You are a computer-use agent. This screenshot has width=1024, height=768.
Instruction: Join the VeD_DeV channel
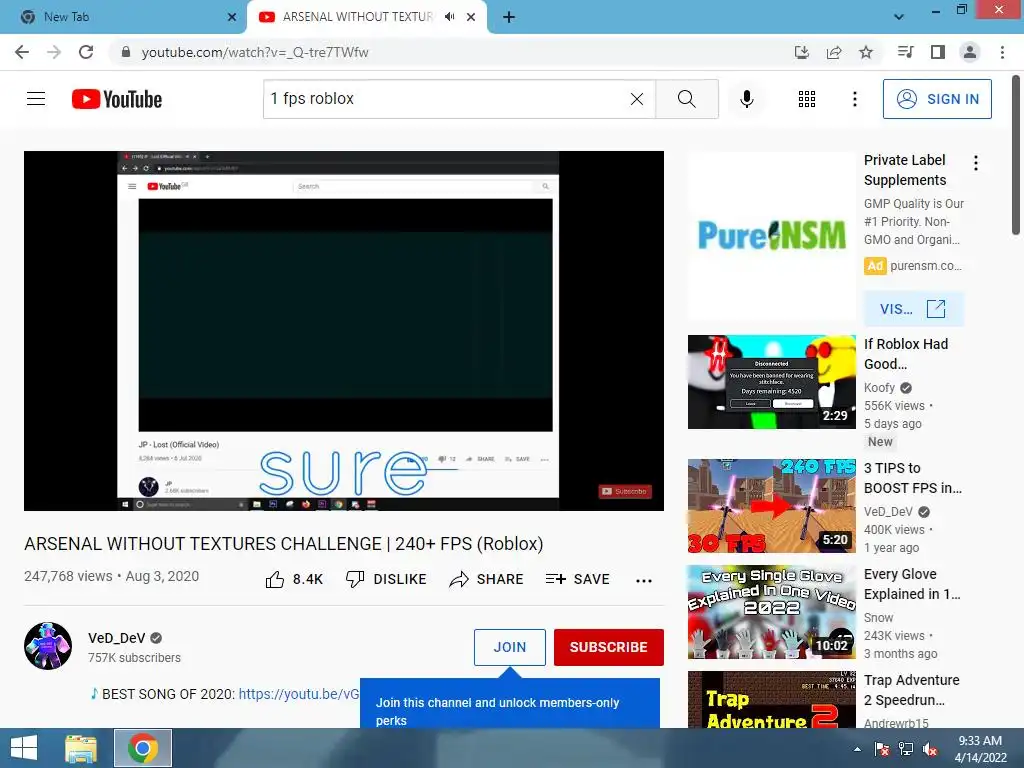pos(509,647)
